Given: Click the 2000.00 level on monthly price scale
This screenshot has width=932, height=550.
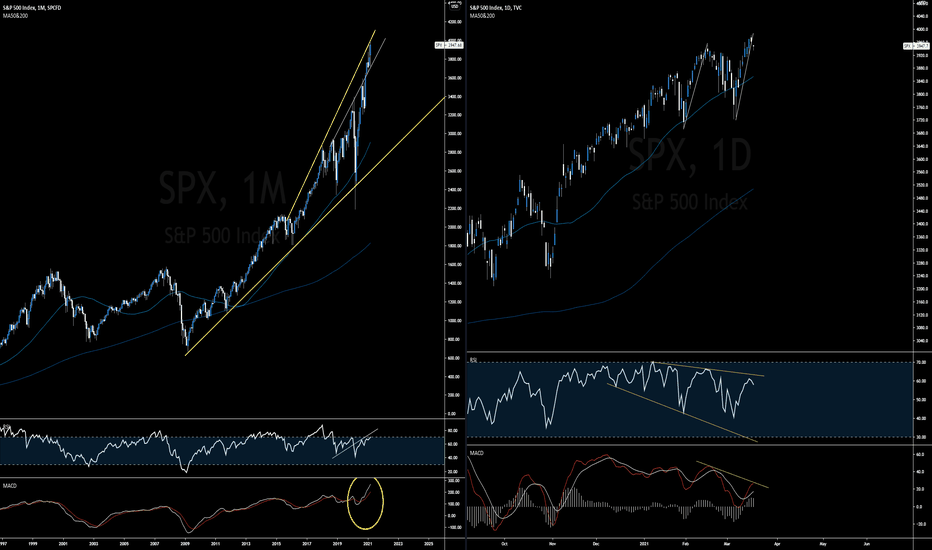Looking at the screenshot, I should [455, 227].
